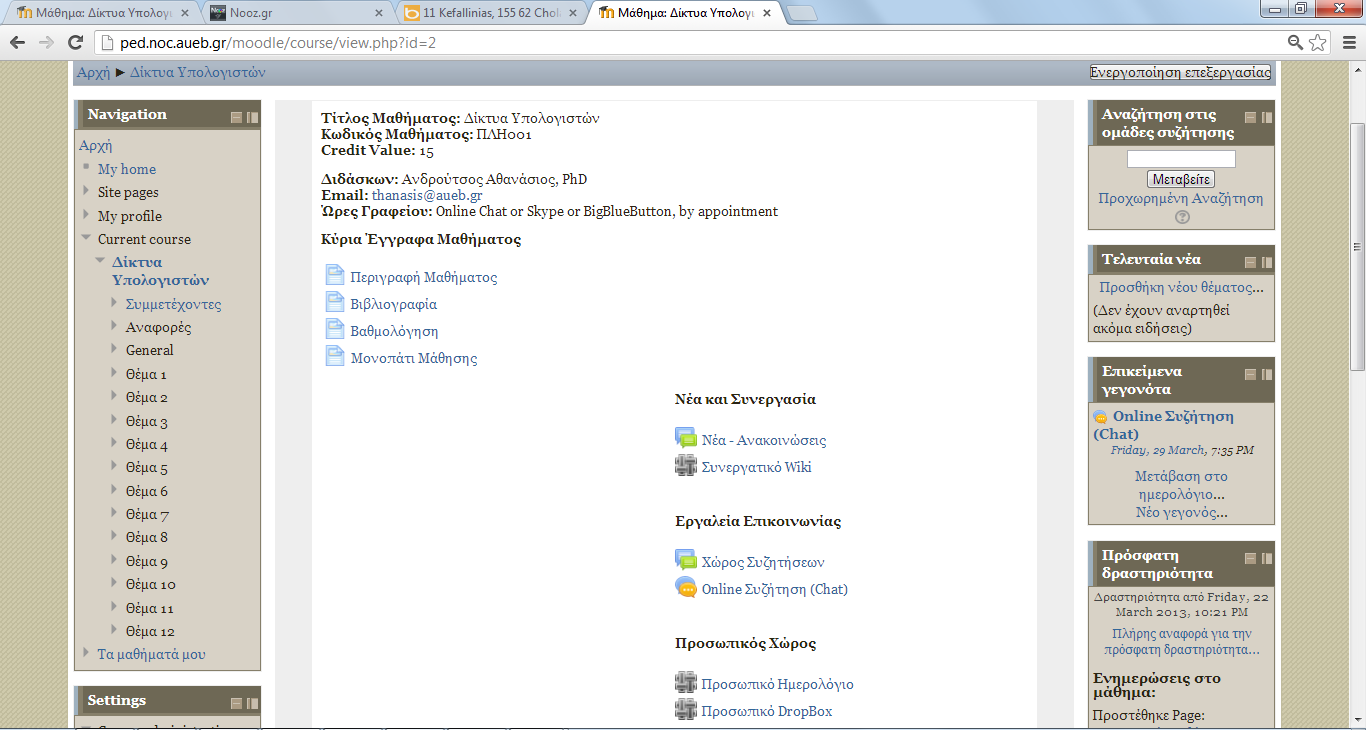Open the Online Συζήτηση (Chat) upcoming event
The width and height of the screenshot is (1366, 730).
pyautogui.click(x=1164, y=425)
